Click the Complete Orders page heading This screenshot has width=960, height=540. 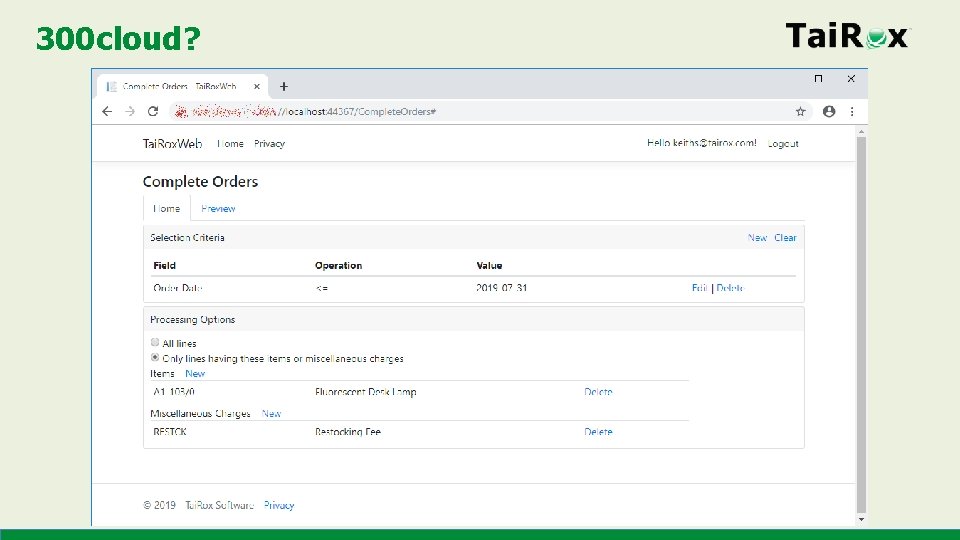(x=200, y=182)
